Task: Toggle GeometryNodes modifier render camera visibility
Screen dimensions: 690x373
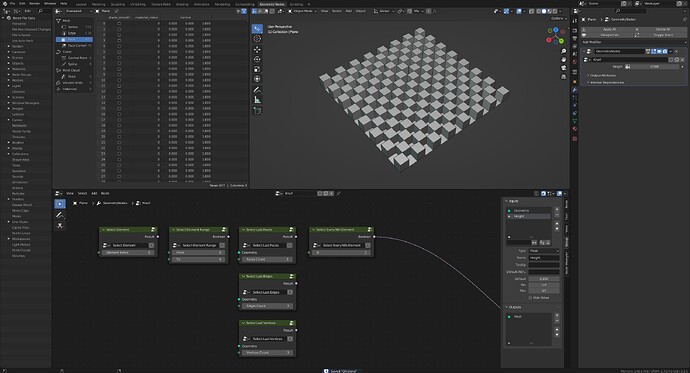Action: [x=664, y=51]
